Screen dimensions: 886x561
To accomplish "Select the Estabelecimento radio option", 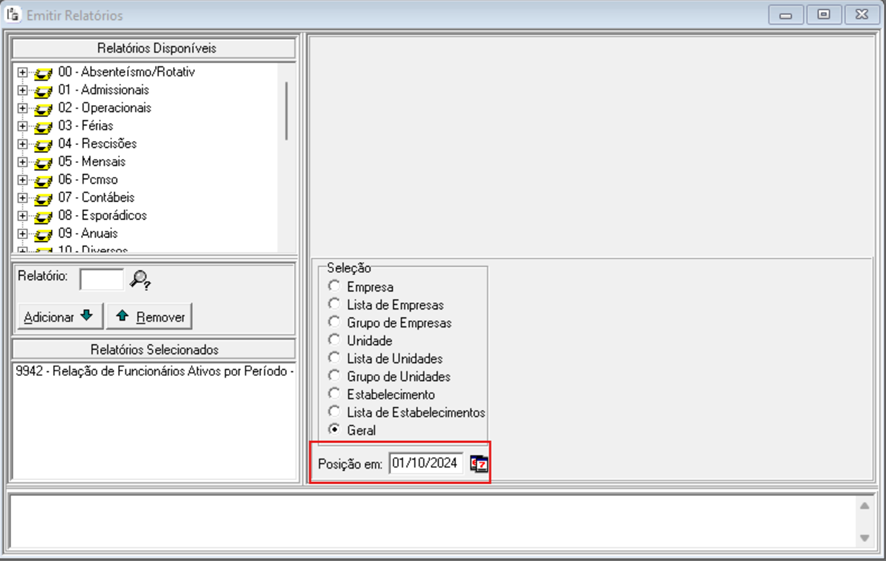I will pos(334,395).
